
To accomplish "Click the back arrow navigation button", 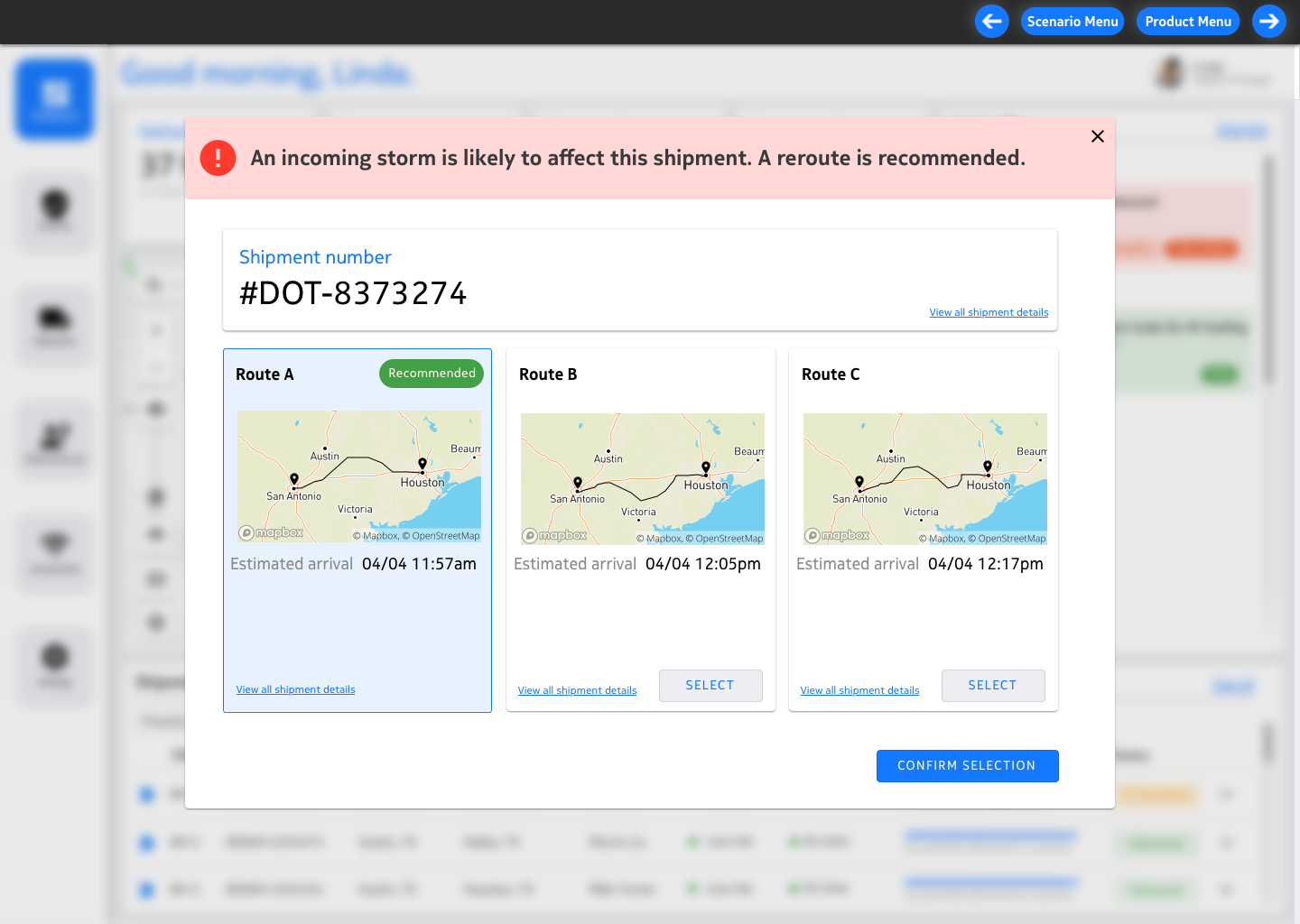I will (992, 22).
